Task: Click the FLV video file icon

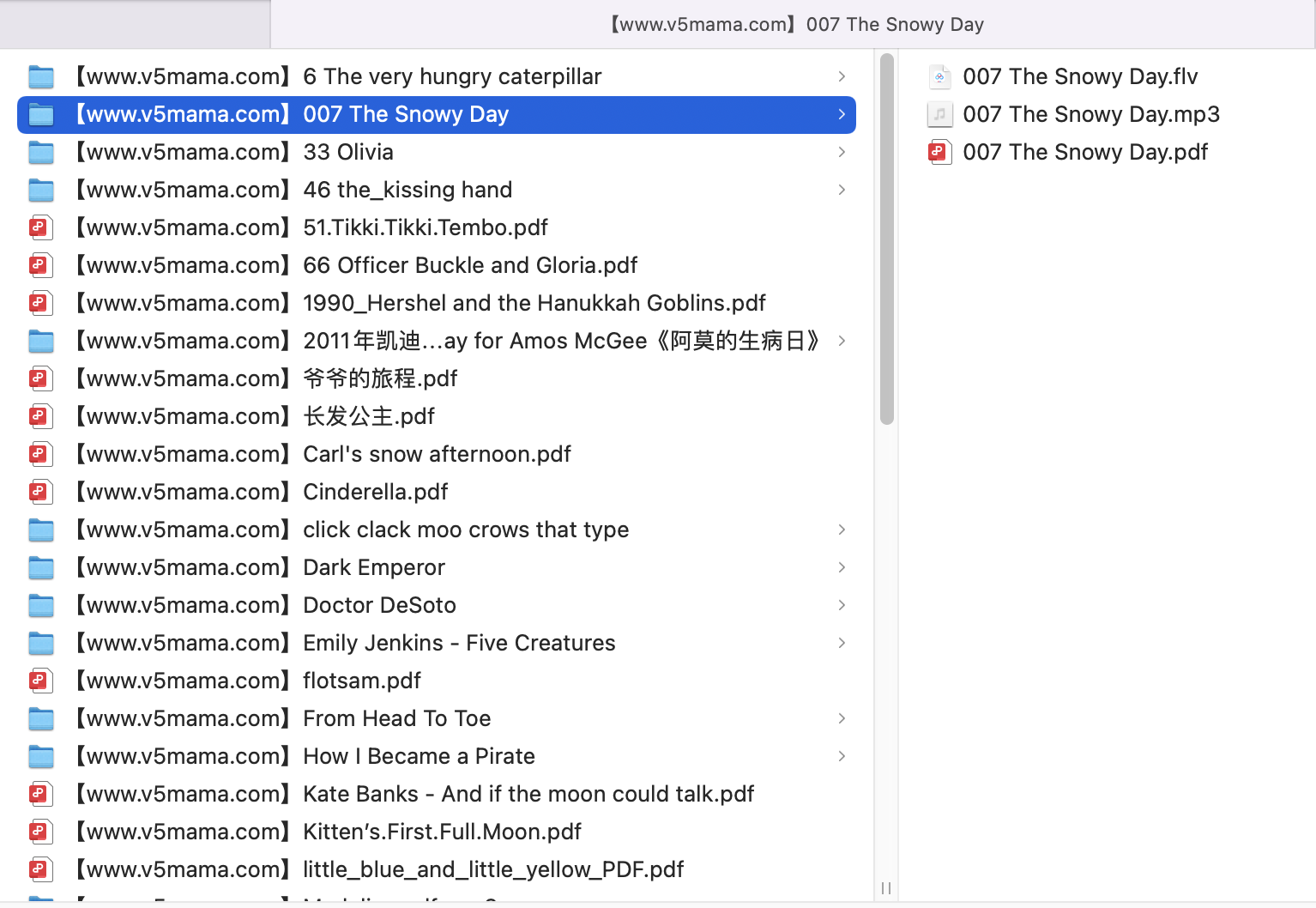Action: point(939,77)
